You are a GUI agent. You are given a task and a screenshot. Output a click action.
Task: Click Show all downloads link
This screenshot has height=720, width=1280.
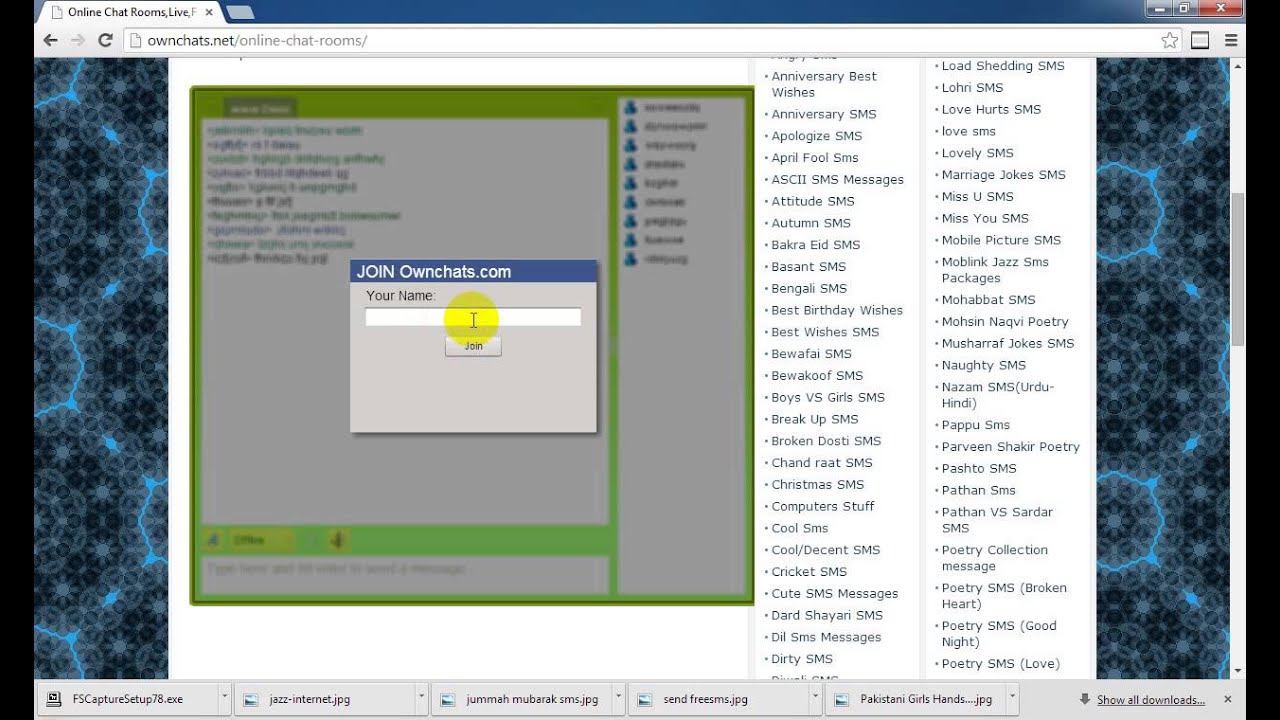click(1150, 700)
